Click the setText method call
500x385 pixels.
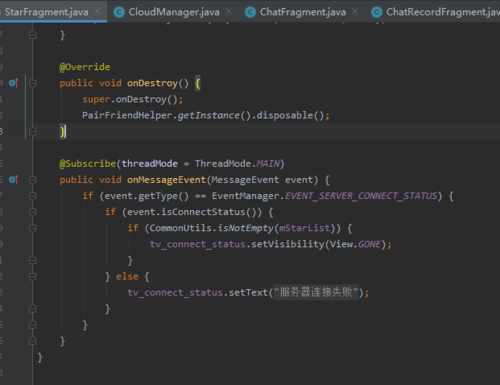pyautogui.click(x=248, y=293)
